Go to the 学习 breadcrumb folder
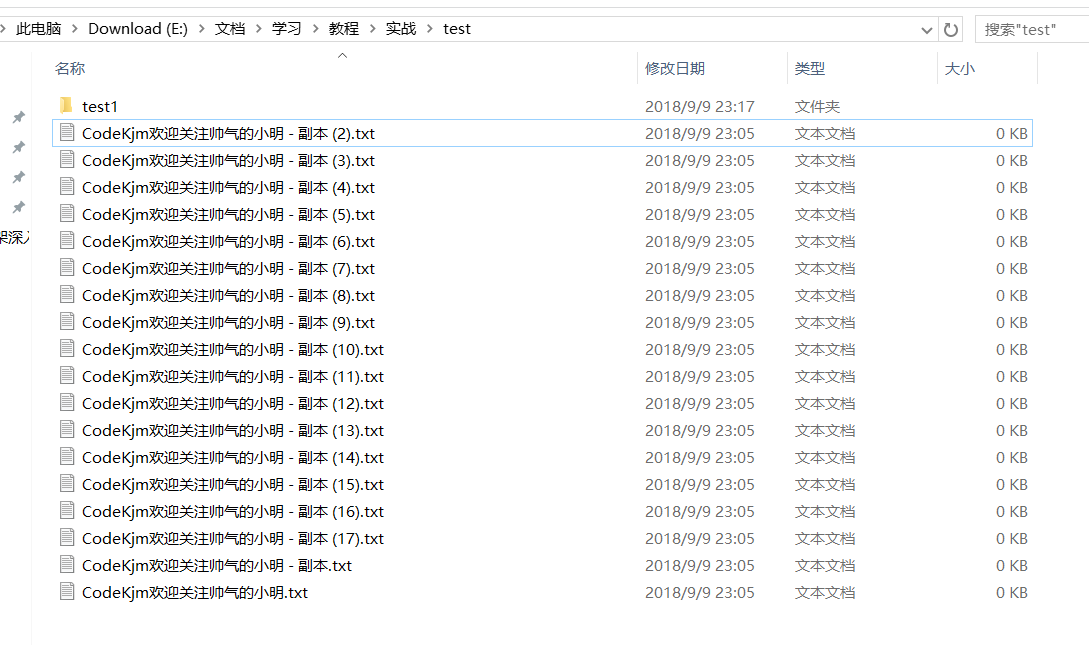1089x645 pixels. pos(287,28)
